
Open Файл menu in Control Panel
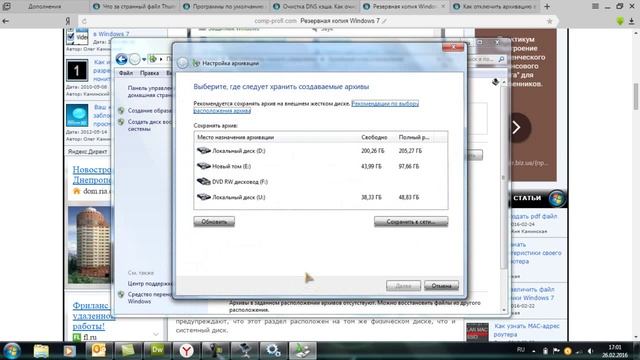point(126,73)
